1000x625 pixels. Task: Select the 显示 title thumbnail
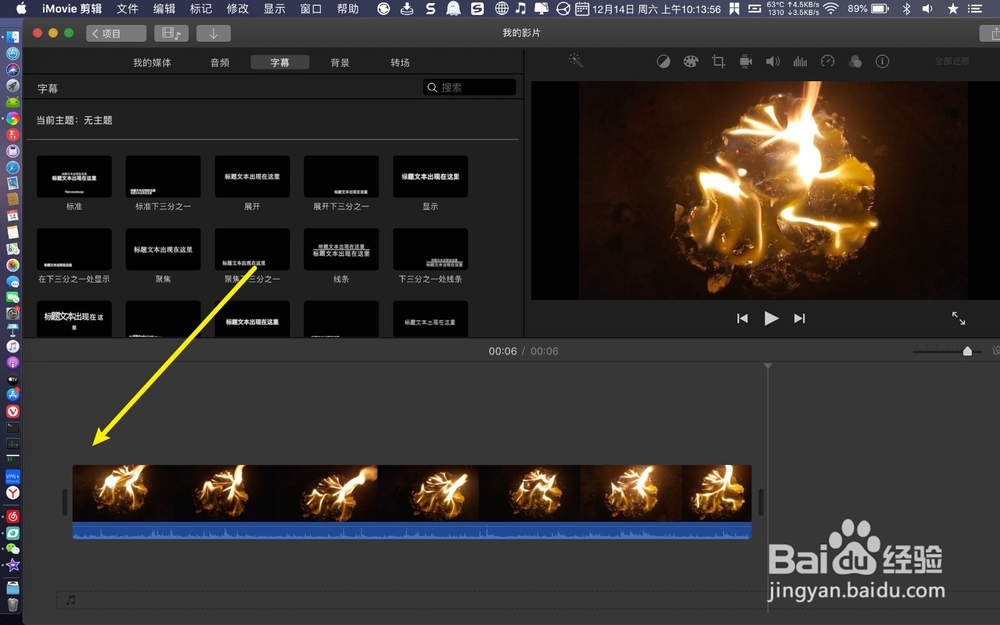430,177
